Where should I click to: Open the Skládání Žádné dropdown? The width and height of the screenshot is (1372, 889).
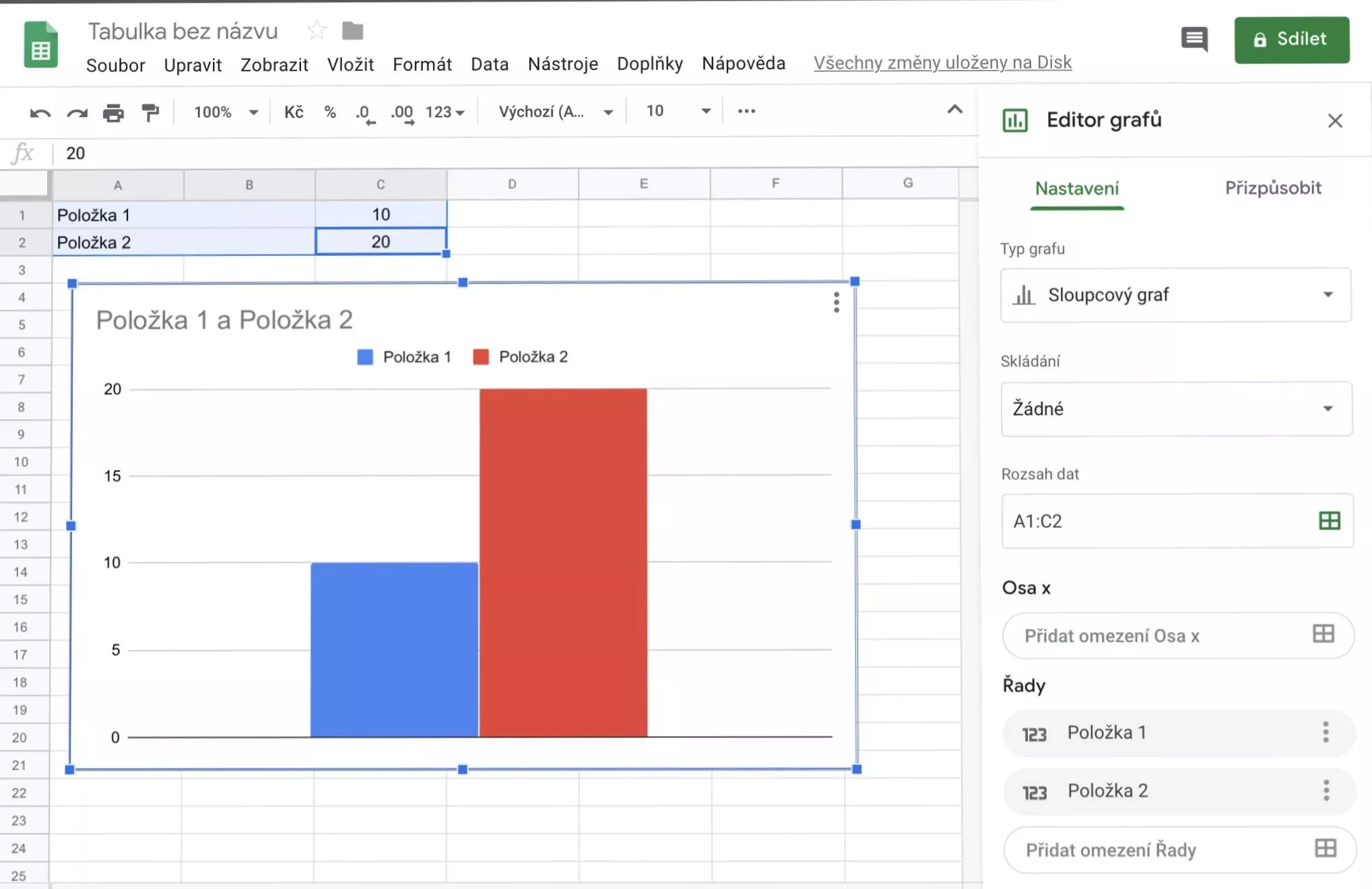(x=1176, y=409)
